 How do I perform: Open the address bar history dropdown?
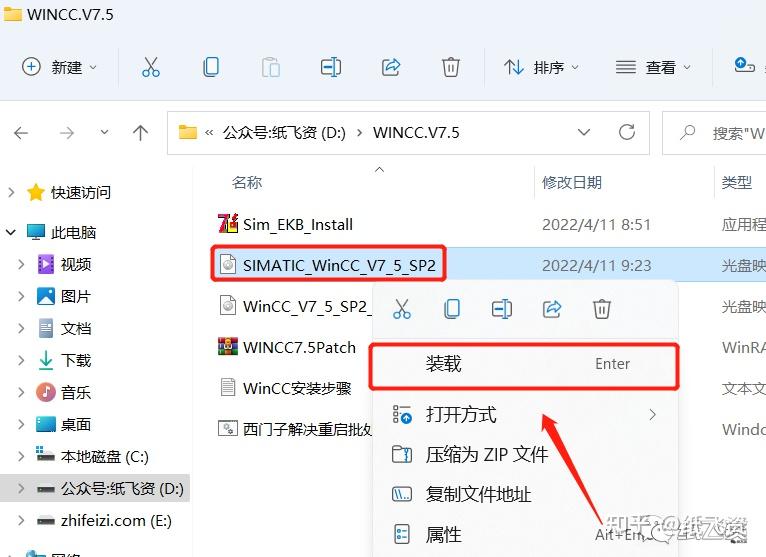tap(584, 132)
